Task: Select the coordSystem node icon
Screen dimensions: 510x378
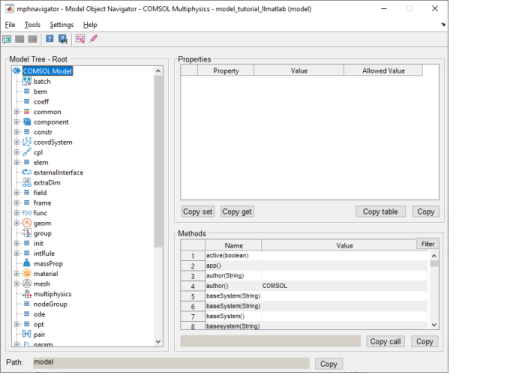Action: [27, 142]
